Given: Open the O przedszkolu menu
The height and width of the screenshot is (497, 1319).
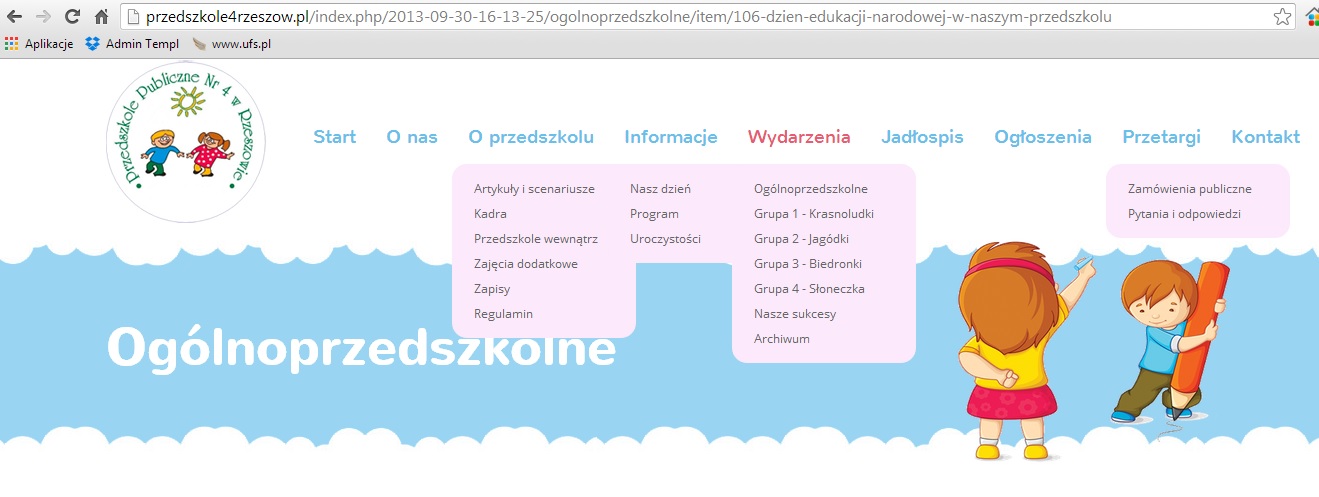Looking at the screenshot, I should coord(531,137).
